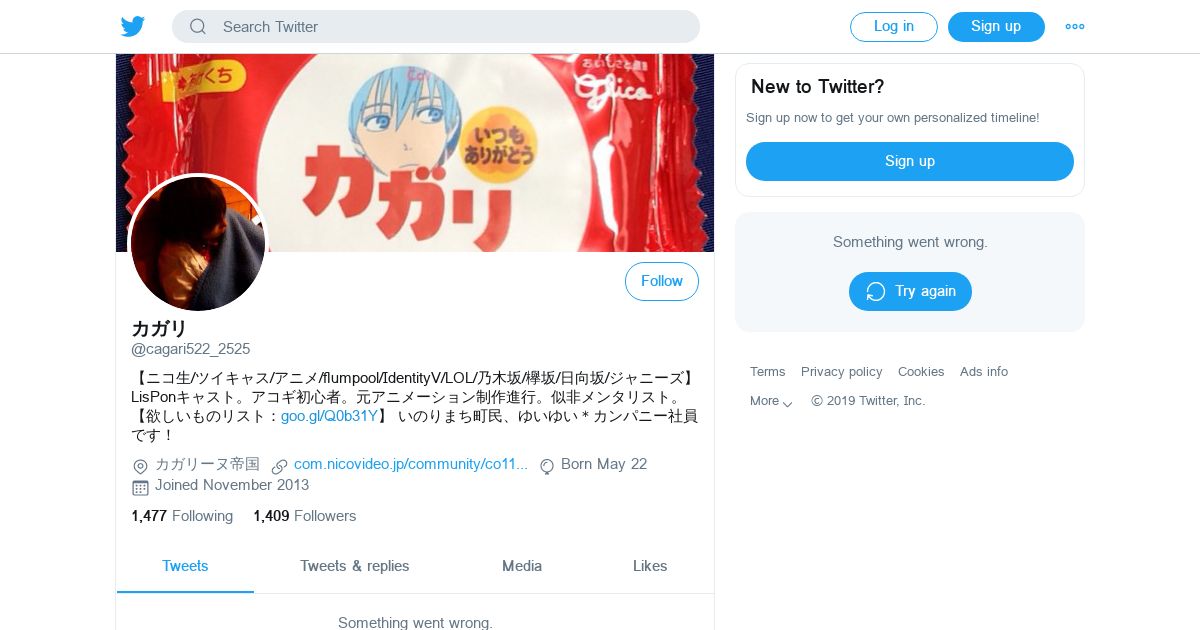Click the search magnifier icon

tap(198, 27)
